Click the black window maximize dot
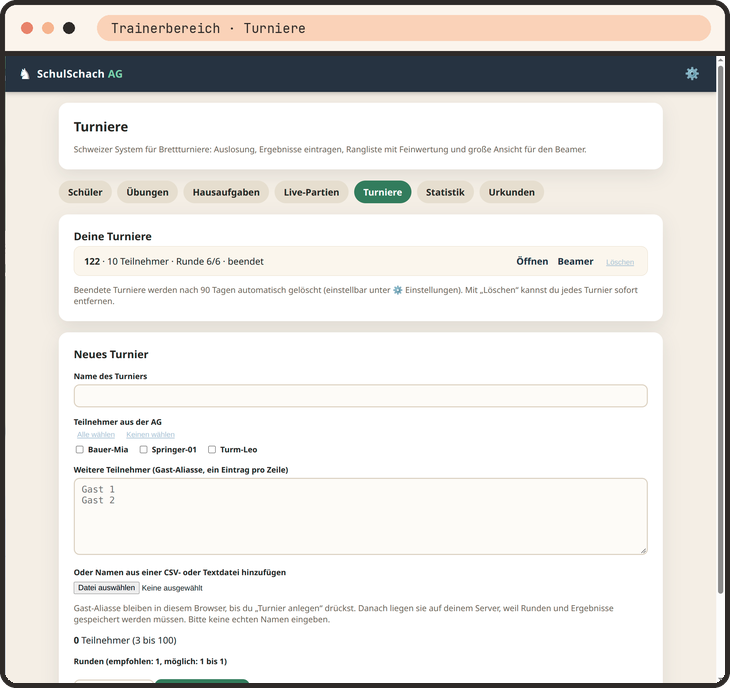The image size is (730, 688). click(x=69, y=28)
